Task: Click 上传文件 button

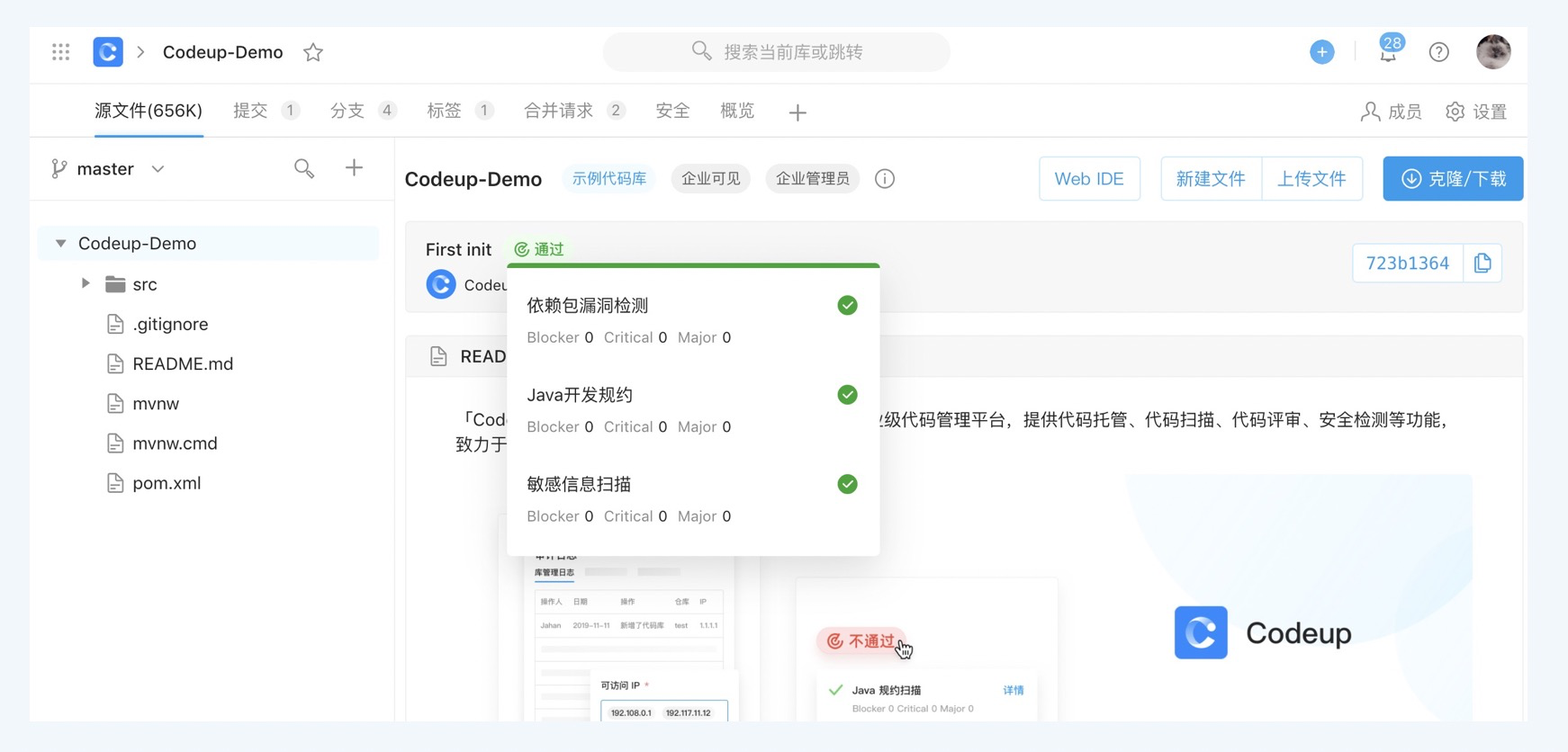Action: pos(1311,178)
